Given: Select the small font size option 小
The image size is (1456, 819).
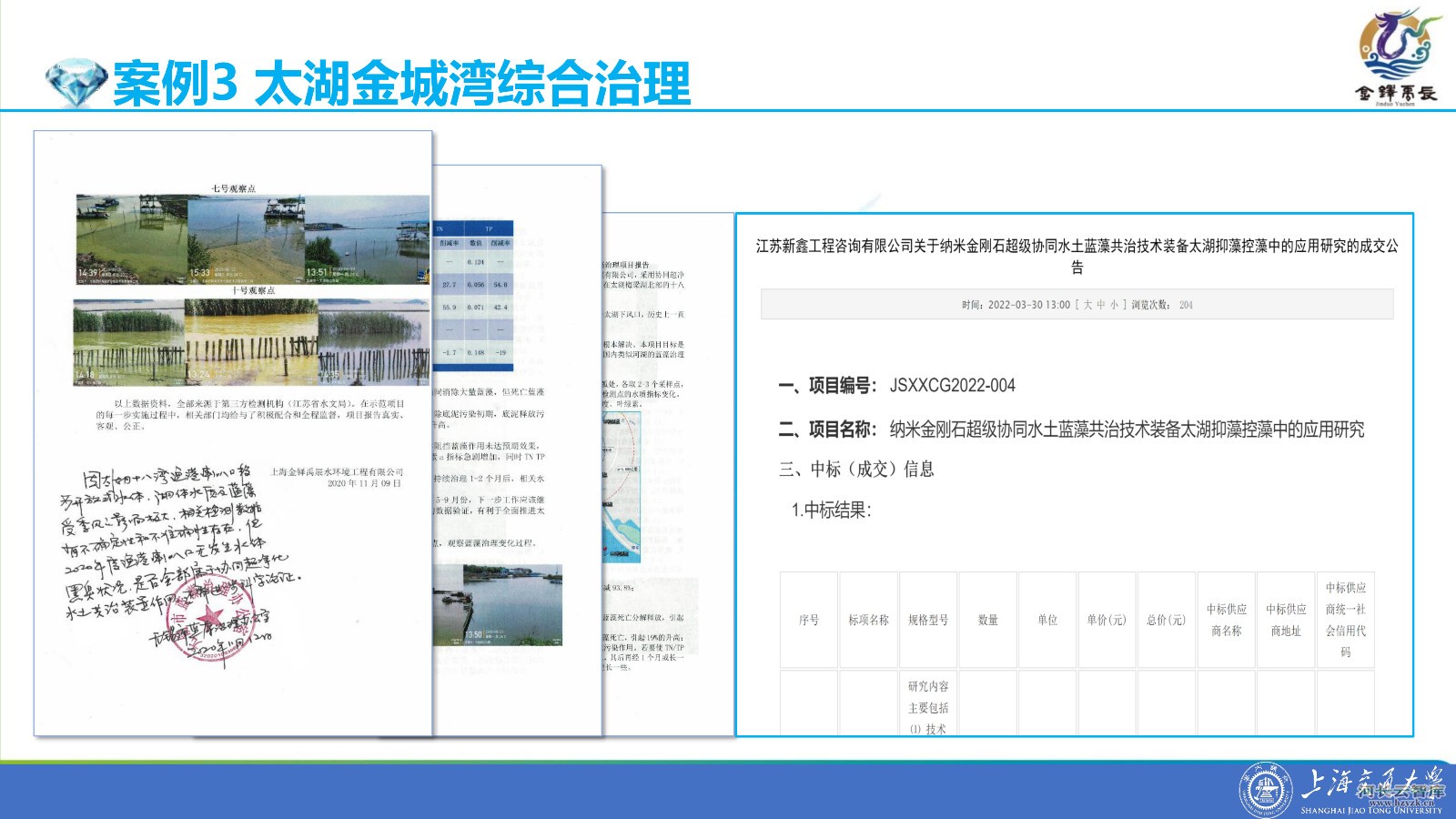Looking at the screenshot, I should pos(1115,305).
